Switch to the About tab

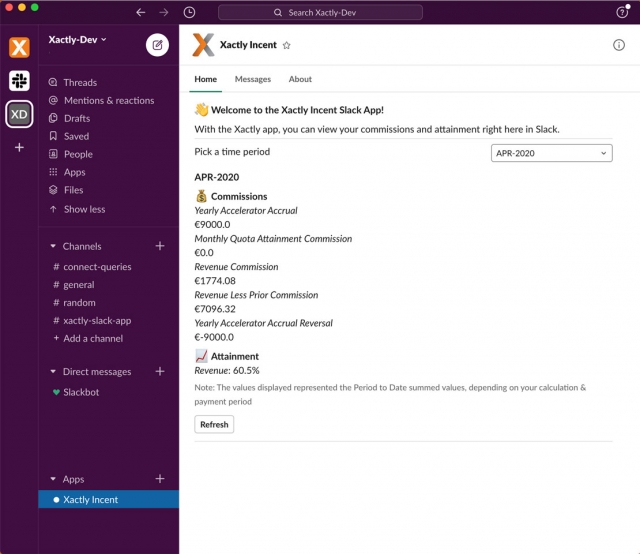coord(300,79)
